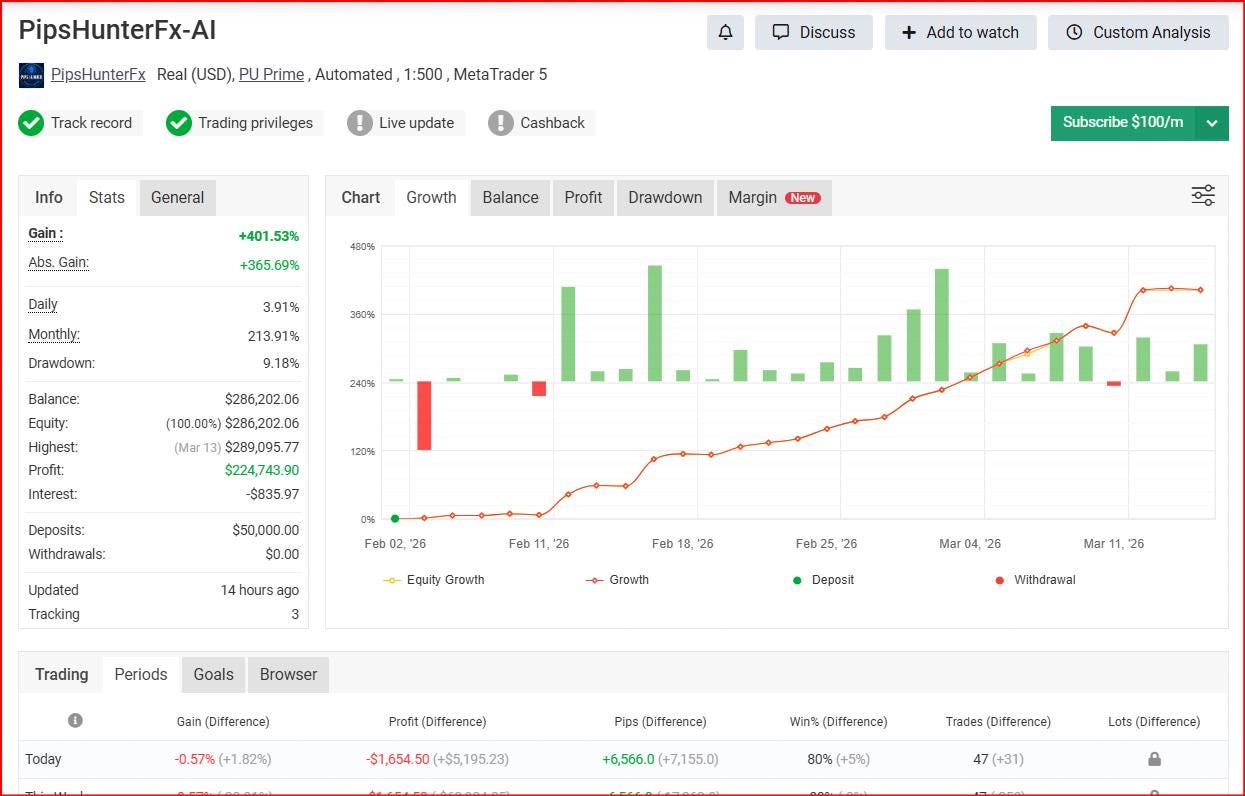The height and width of the screenshot is (796, 1245).
Task: Click the $224,743.90 profit value
Action: (262, 470)
